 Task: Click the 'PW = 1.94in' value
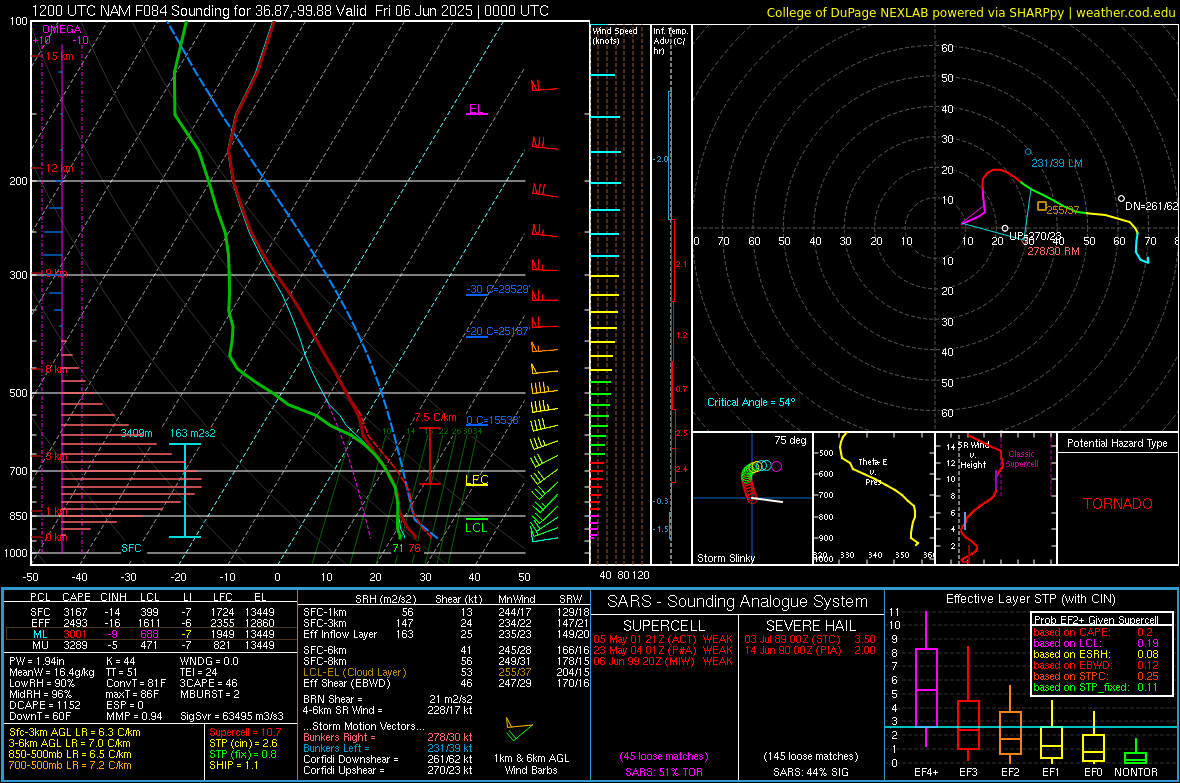click(37, 661)
